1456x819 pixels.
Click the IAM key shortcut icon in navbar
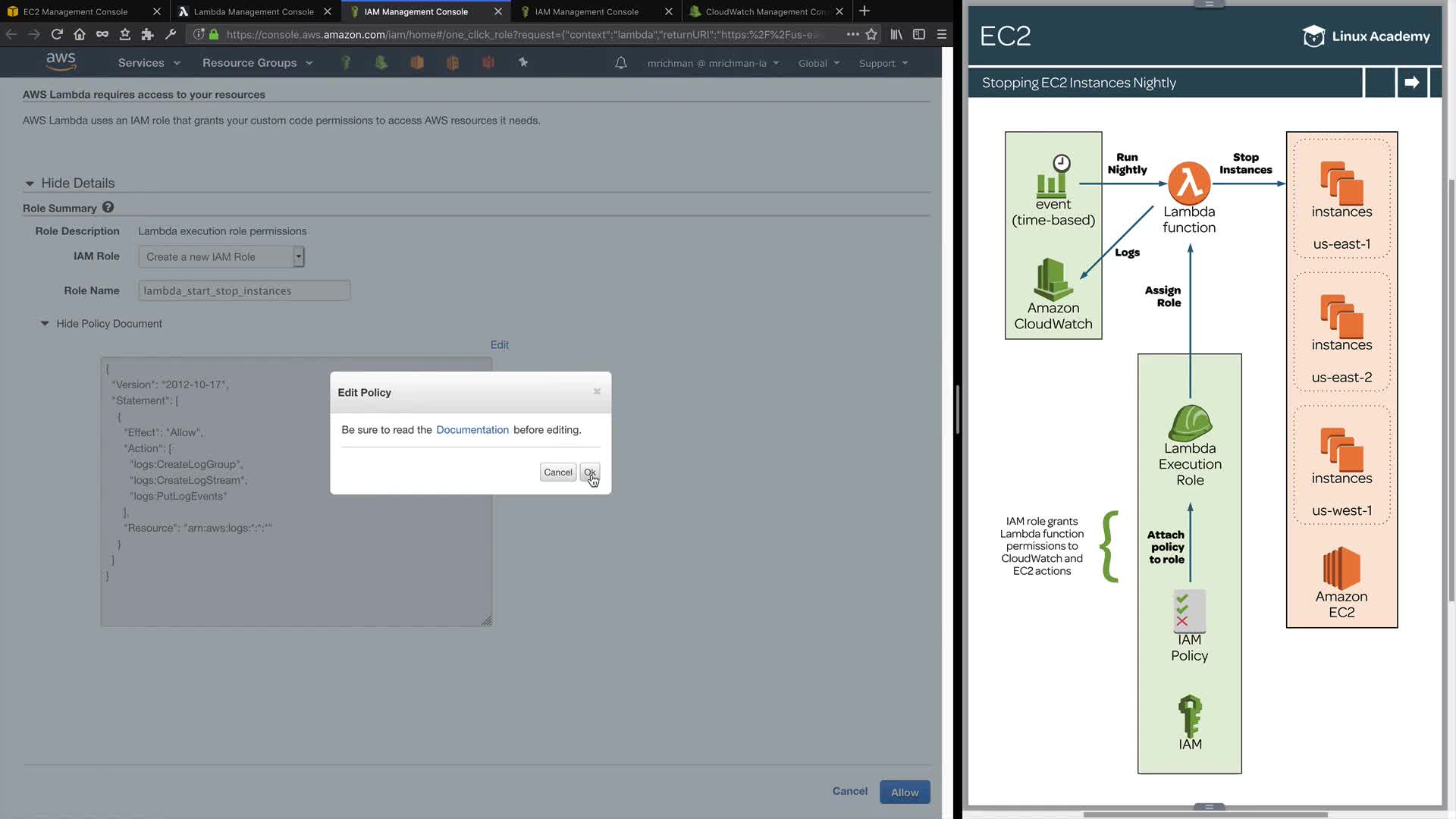point(346,63)
